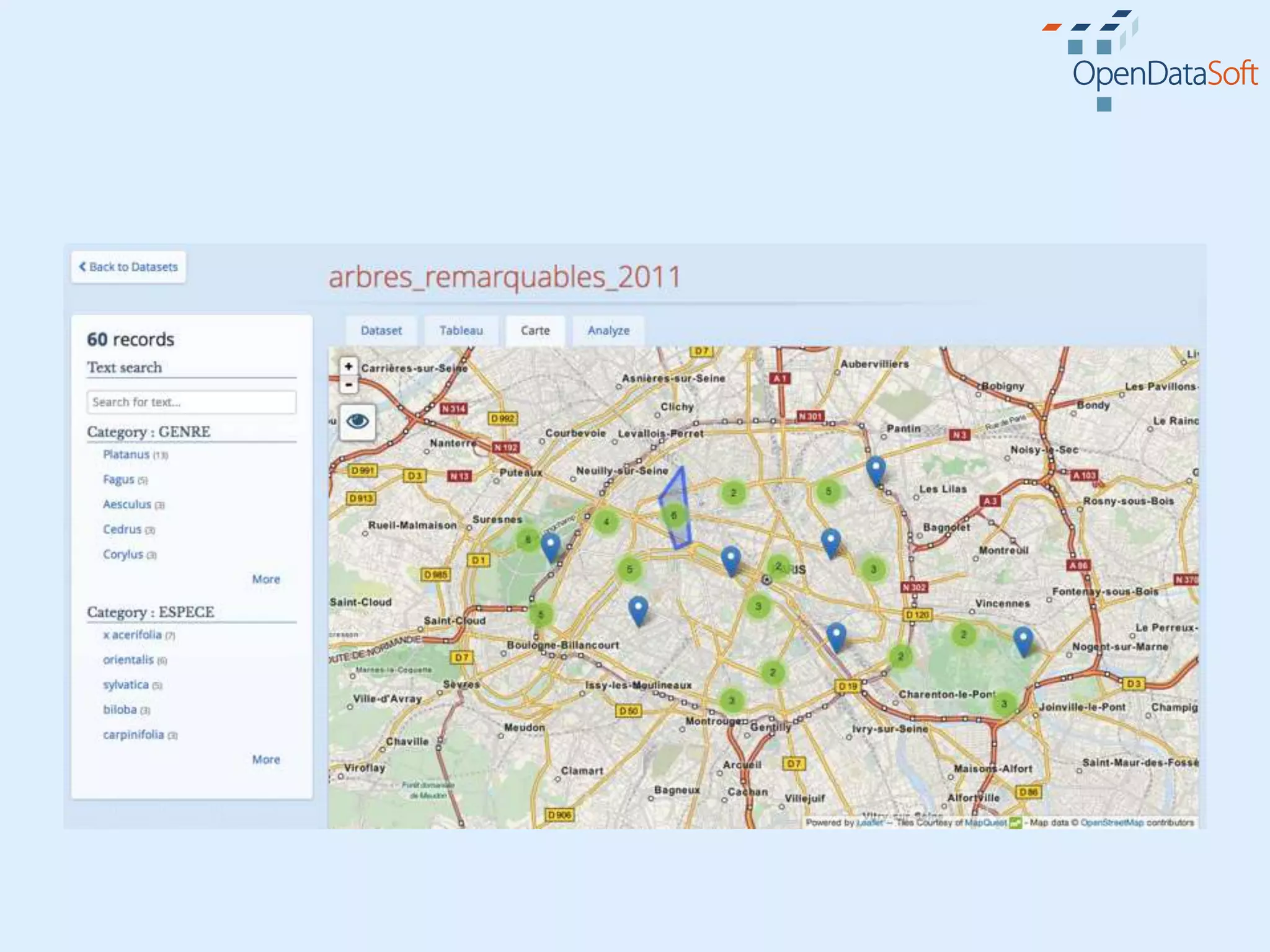Open the OpenDataSoft logo

point(1152,61)
